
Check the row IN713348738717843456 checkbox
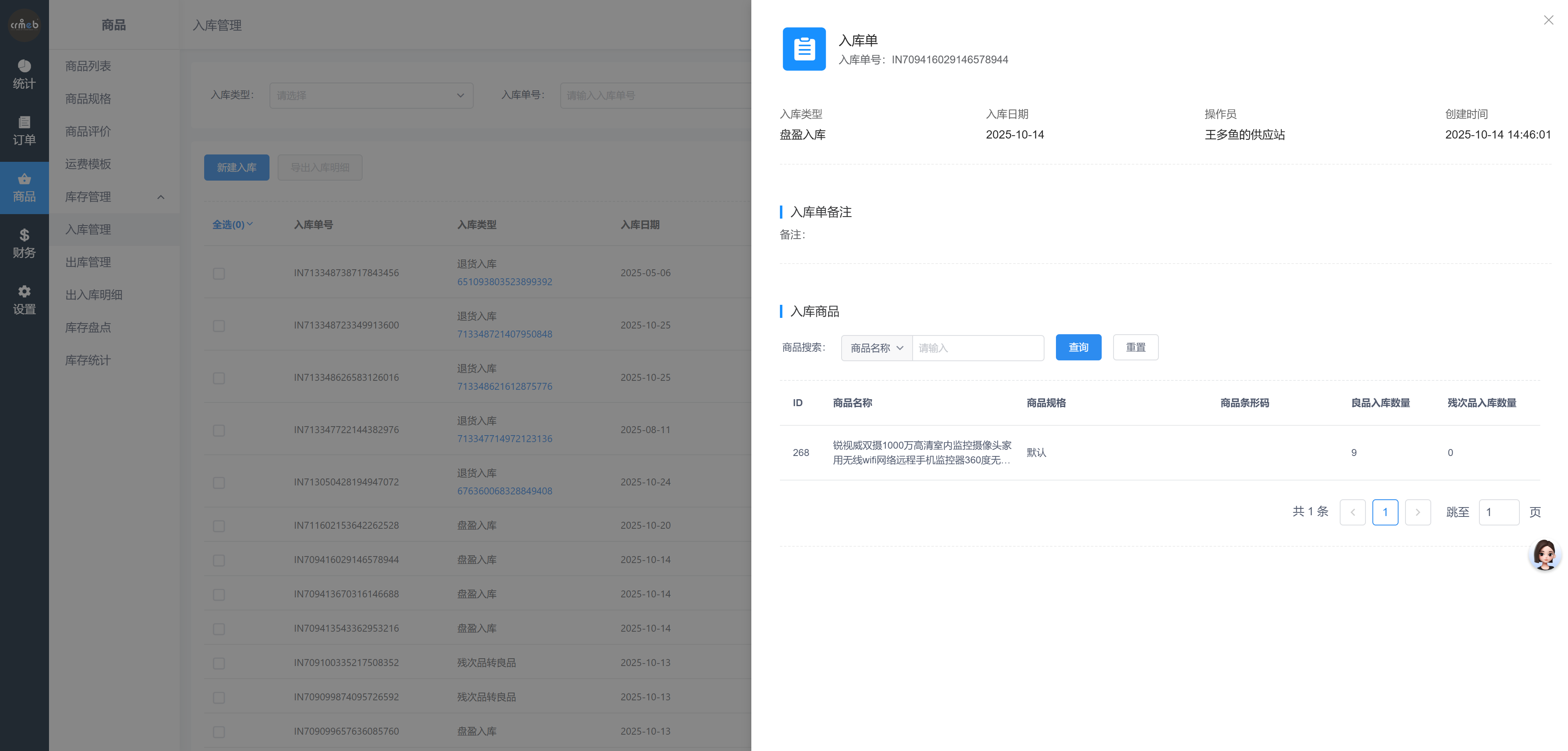pos(218,273)
